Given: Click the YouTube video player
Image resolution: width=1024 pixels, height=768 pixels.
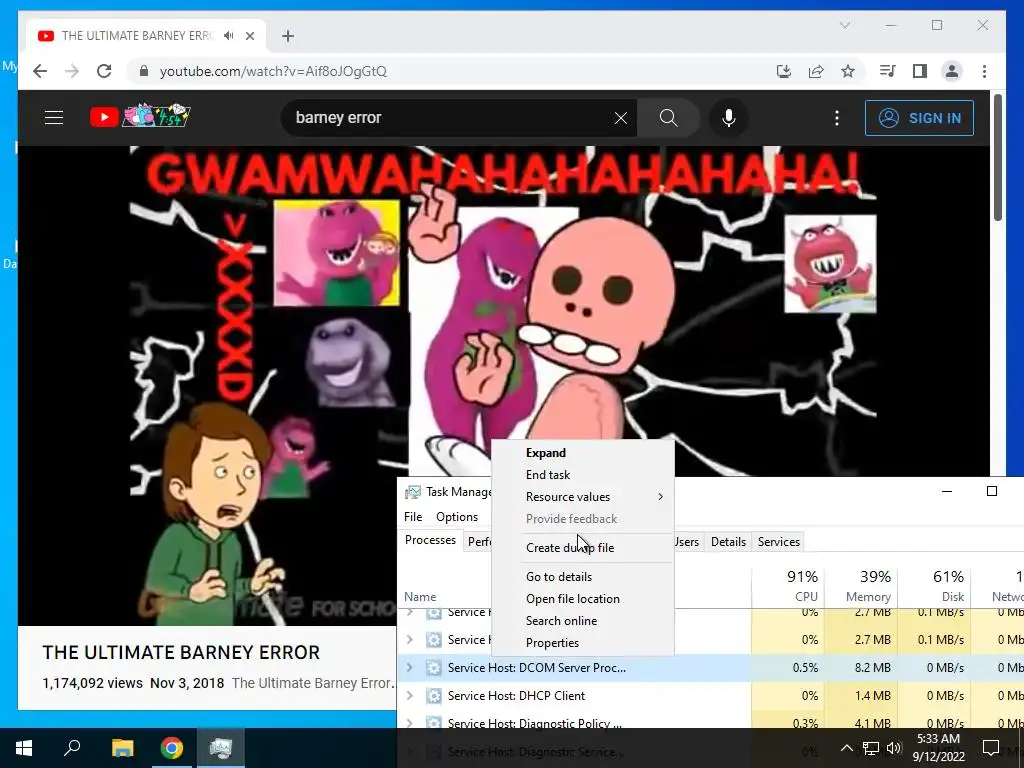Looking at the screenshot, I should pyautogui.click(x=503, y=385).
